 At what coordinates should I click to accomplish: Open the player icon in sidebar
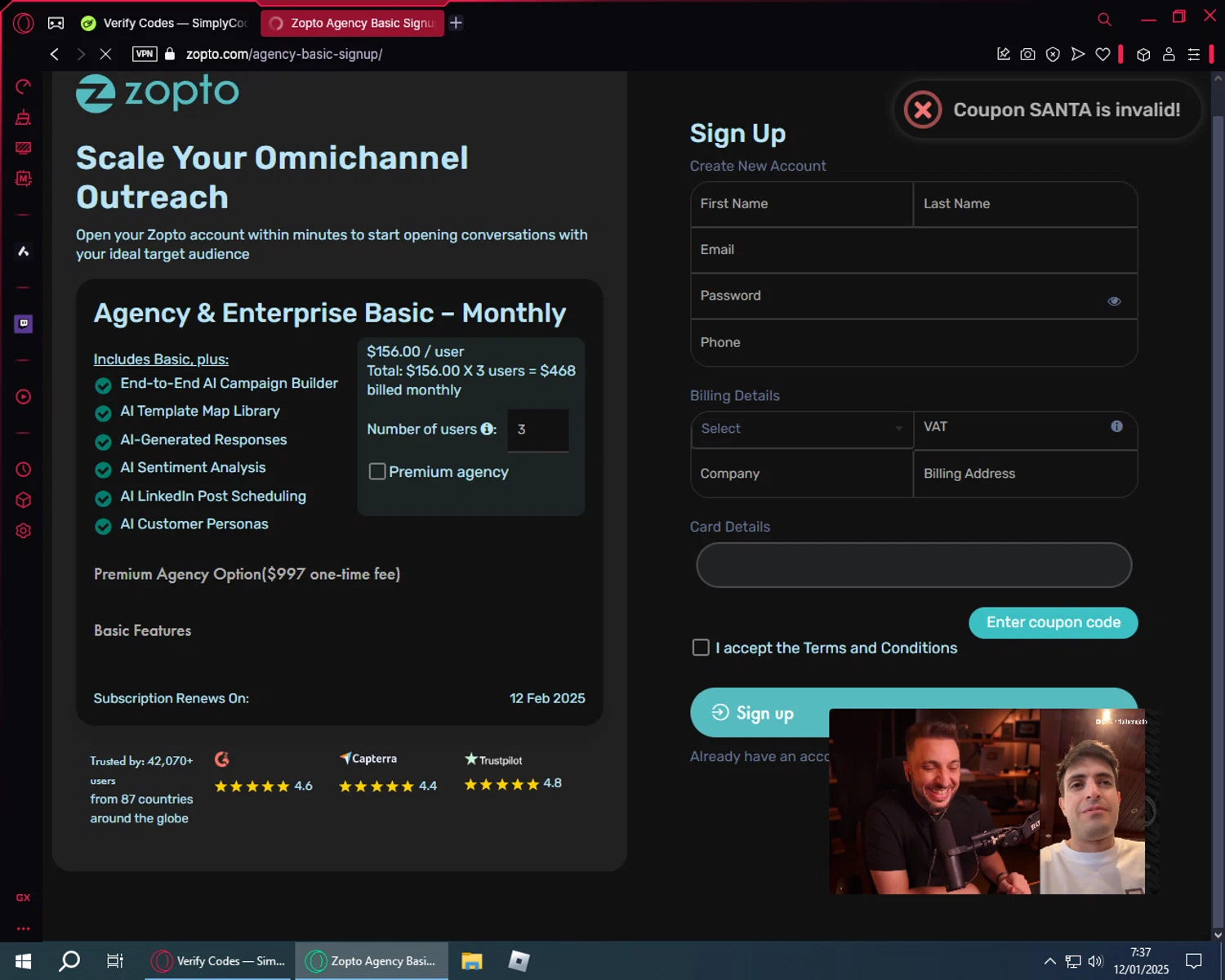click(24, 397)
